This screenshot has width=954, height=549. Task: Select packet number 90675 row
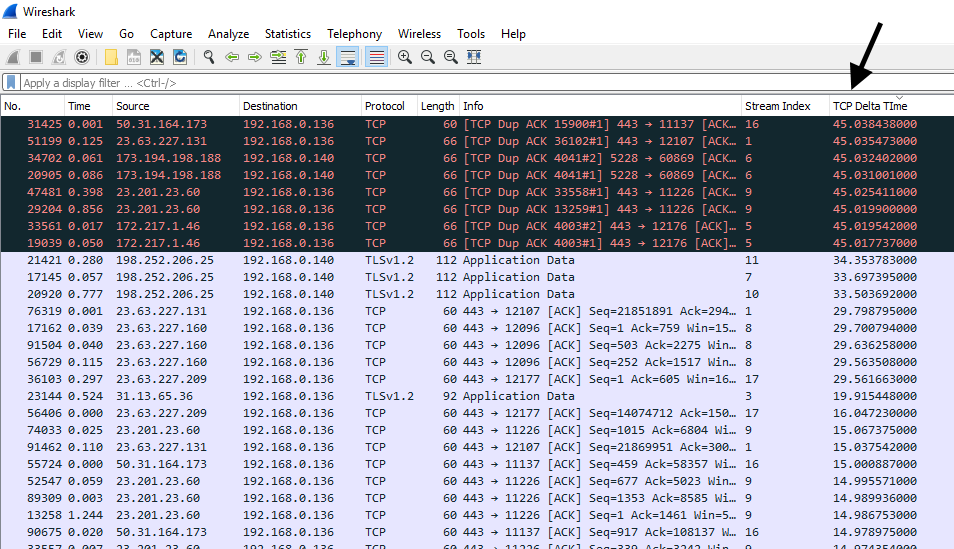pyautogui.click(x=477, y=533)
